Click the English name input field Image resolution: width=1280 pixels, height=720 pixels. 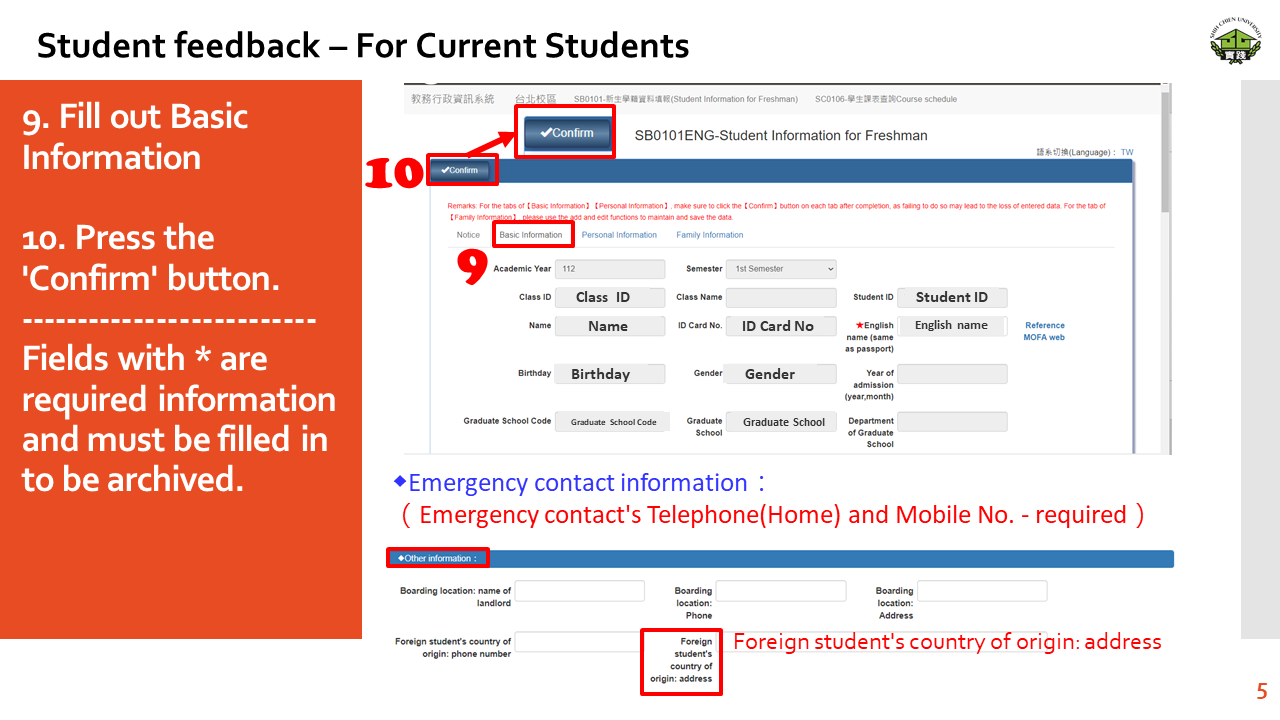pyautogui.click(x=952, y=325)
